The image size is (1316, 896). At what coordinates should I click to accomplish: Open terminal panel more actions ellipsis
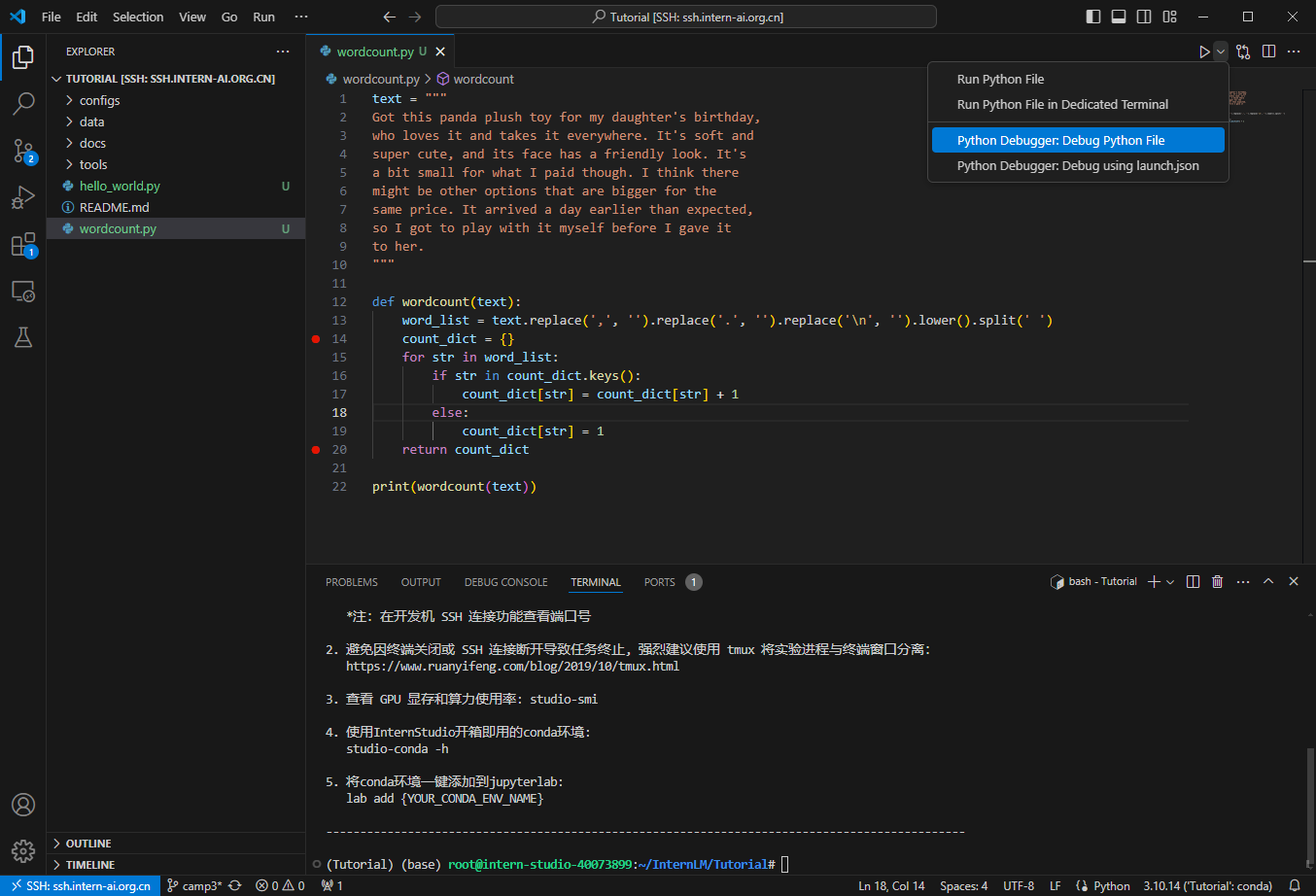[1243, 581]
